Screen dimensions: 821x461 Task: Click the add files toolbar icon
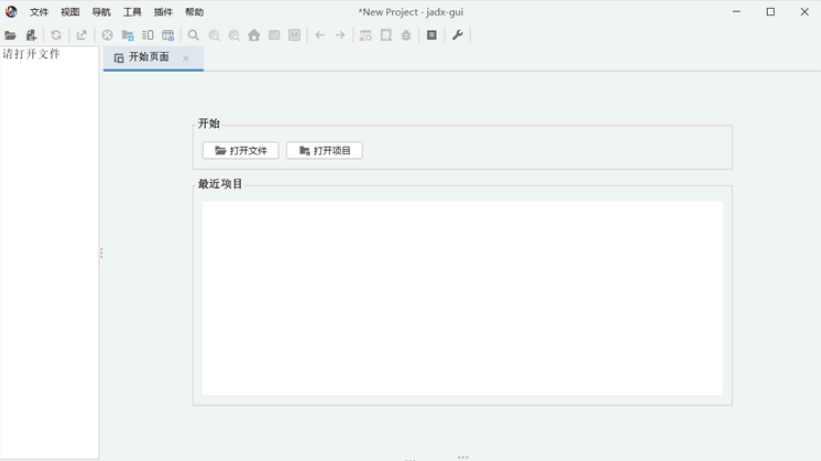(31, 35)
